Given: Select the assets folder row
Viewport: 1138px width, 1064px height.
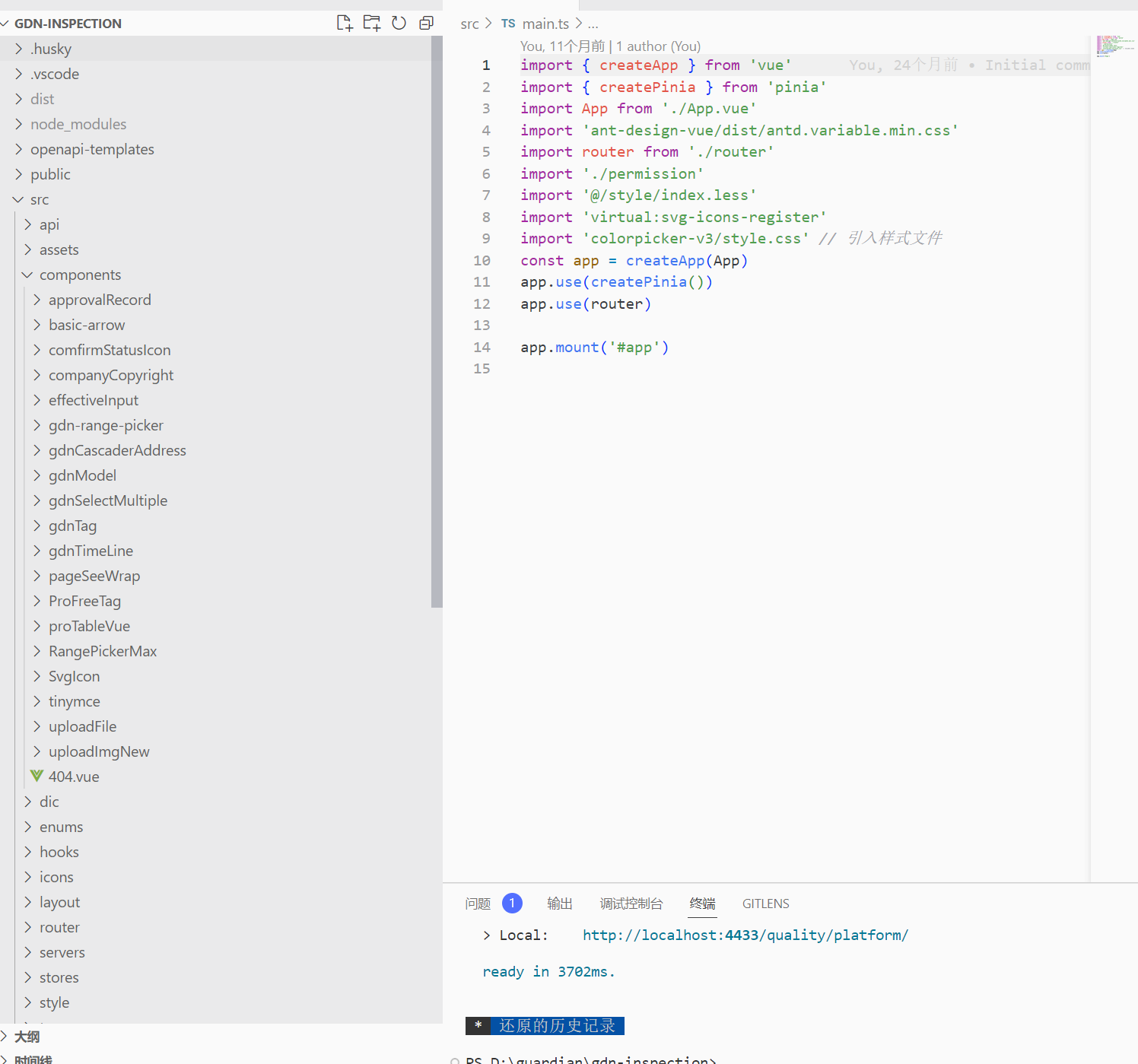Looking at the screenshot, I should tap(215, 249).
